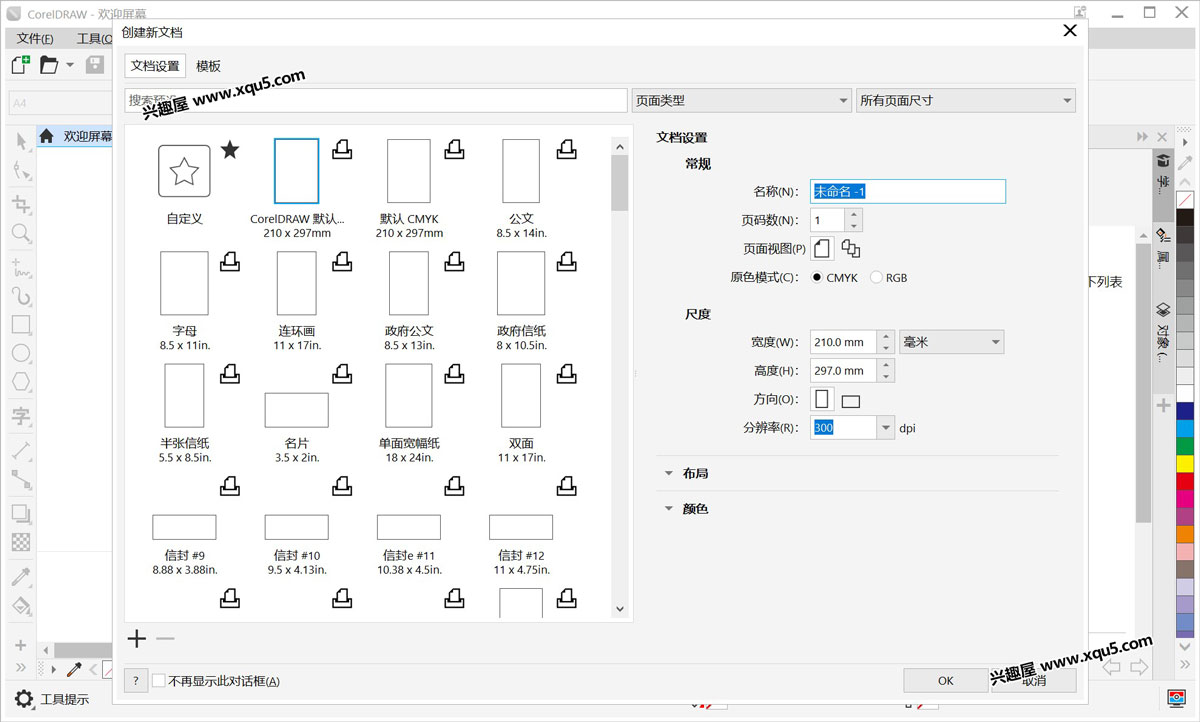
Task: Select the Custom star preset thumbnail
Action: (184, 171)
